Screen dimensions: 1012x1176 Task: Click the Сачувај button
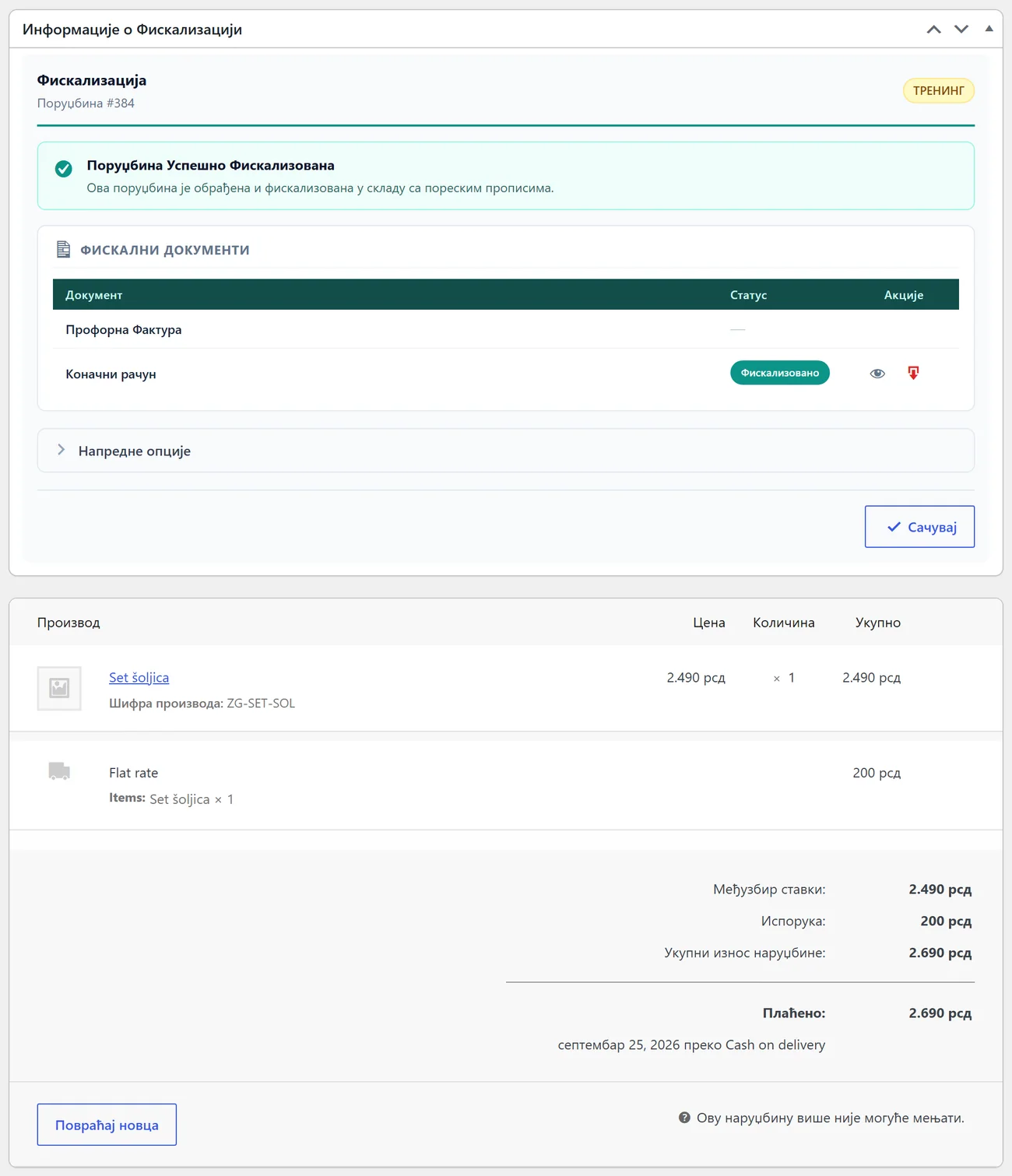click(x=919, y=527)
